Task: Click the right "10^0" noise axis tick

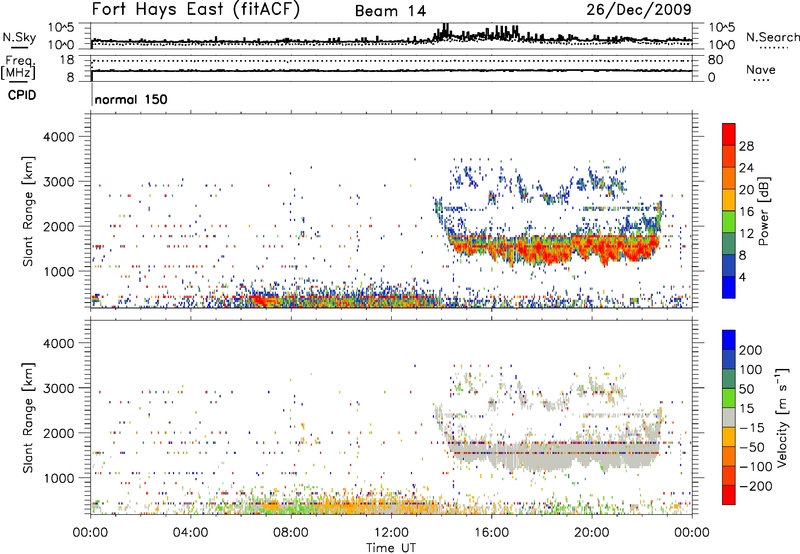Action: (x=721, y=45)
